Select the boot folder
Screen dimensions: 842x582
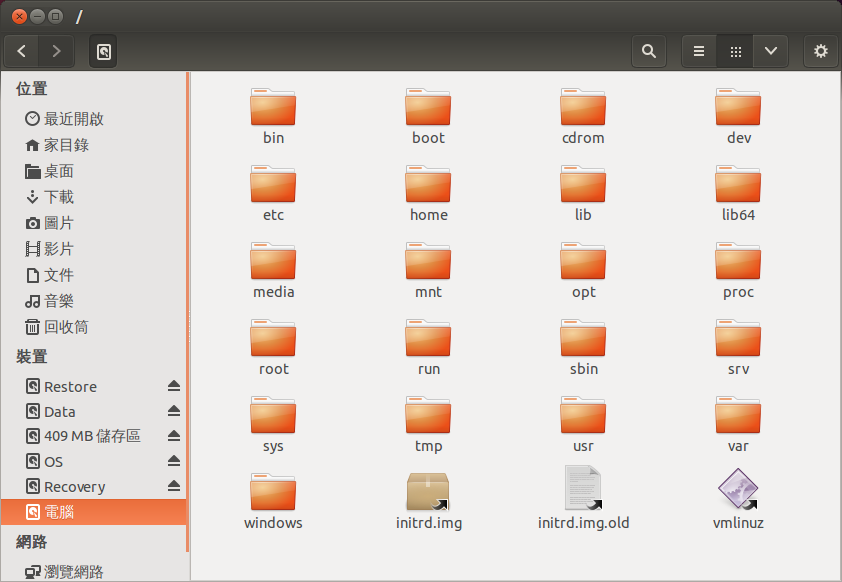(x=428, y=117)
